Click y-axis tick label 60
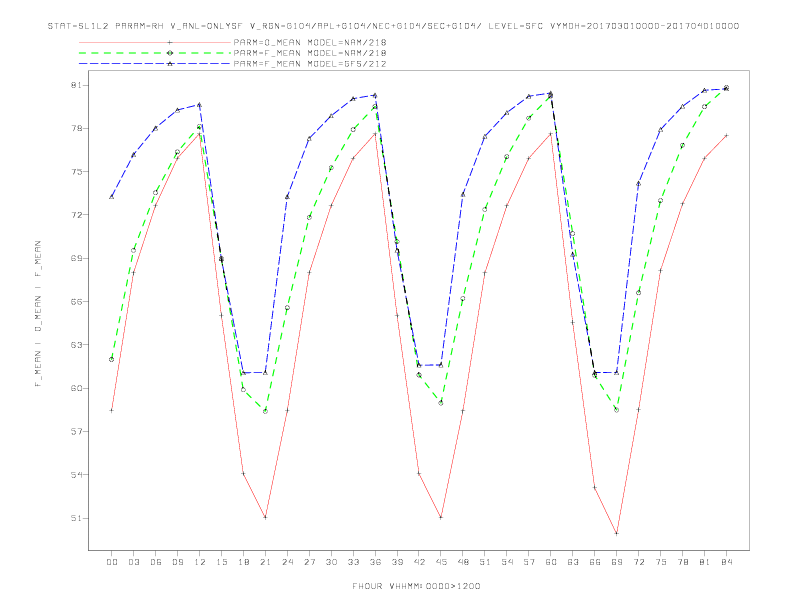 (76, 388)
